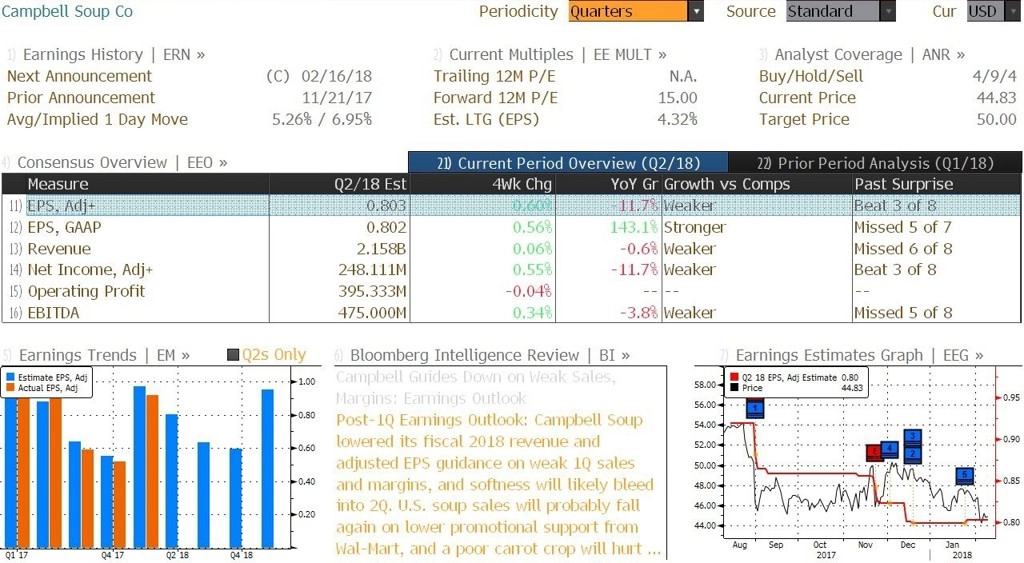The height and width of the screenshot is (563, 1024).
Task: Click Missed 6 of 8 for Revenue
Action: pos(903,249)
